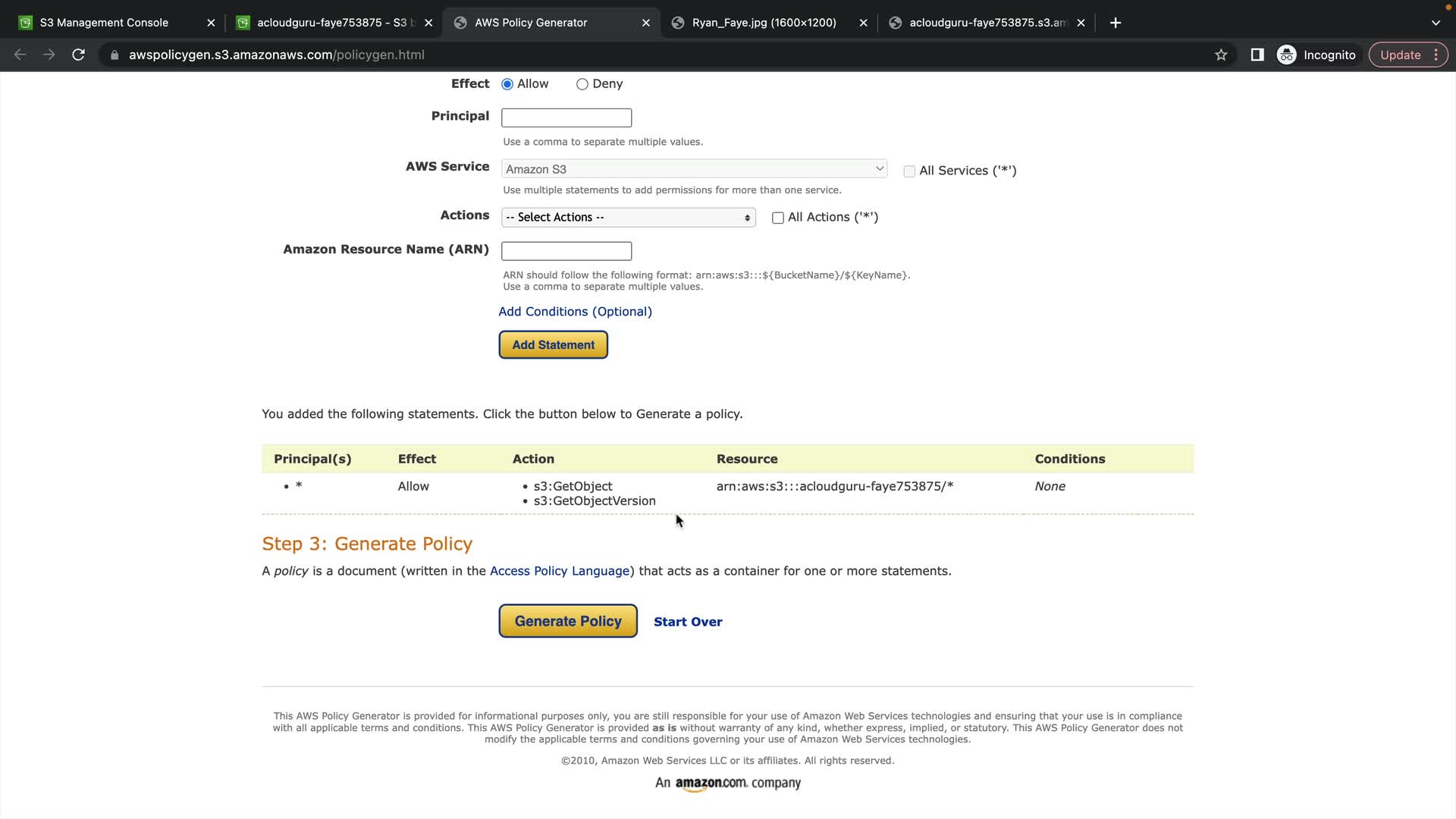
Task: Bookmark this page with the star icon
Action: [x=1221, y=55]
